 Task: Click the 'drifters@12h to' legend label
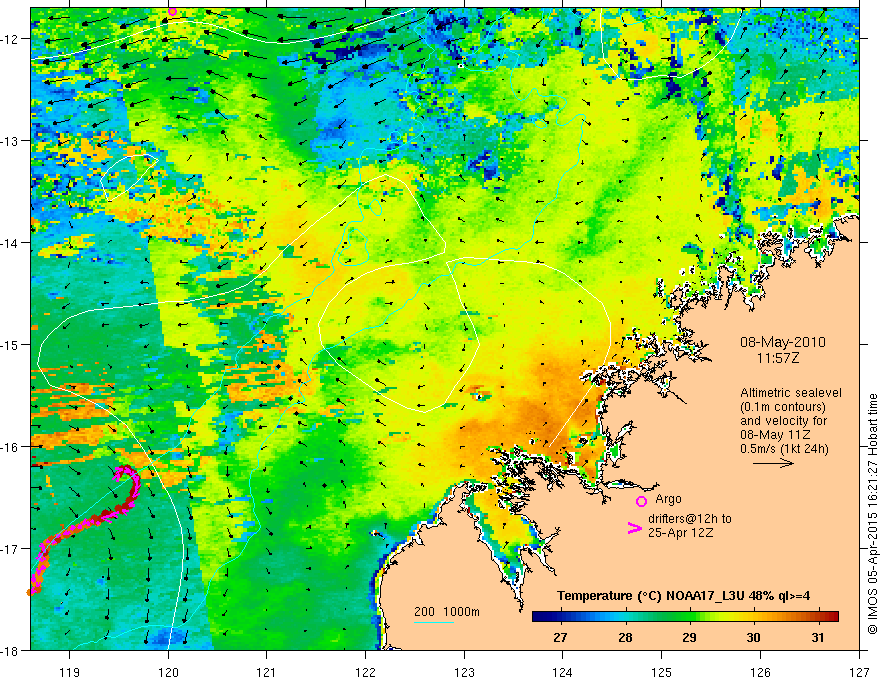tap(690, 519)
